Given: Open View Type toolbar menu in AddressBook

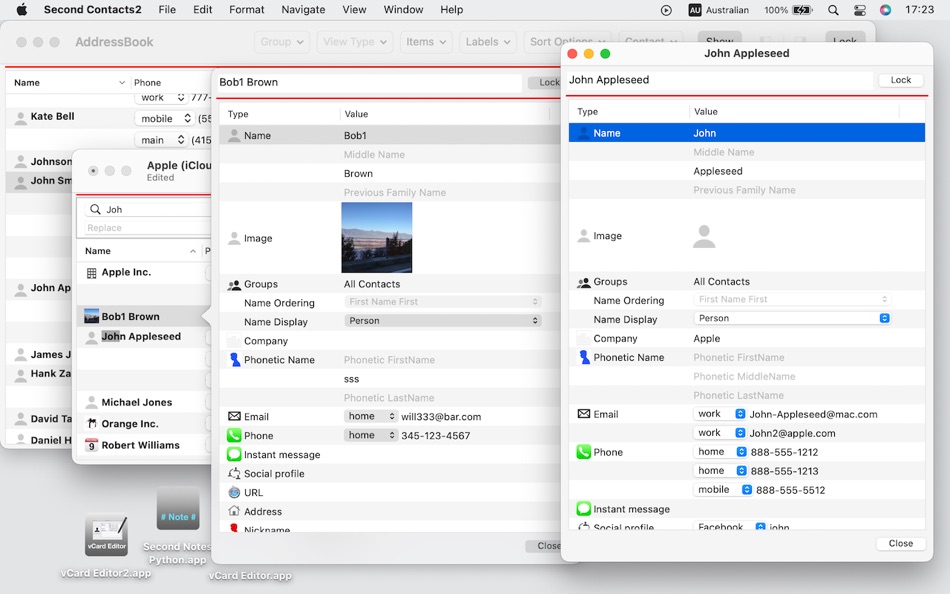Looking at the screenshot, I should point(354,42).
